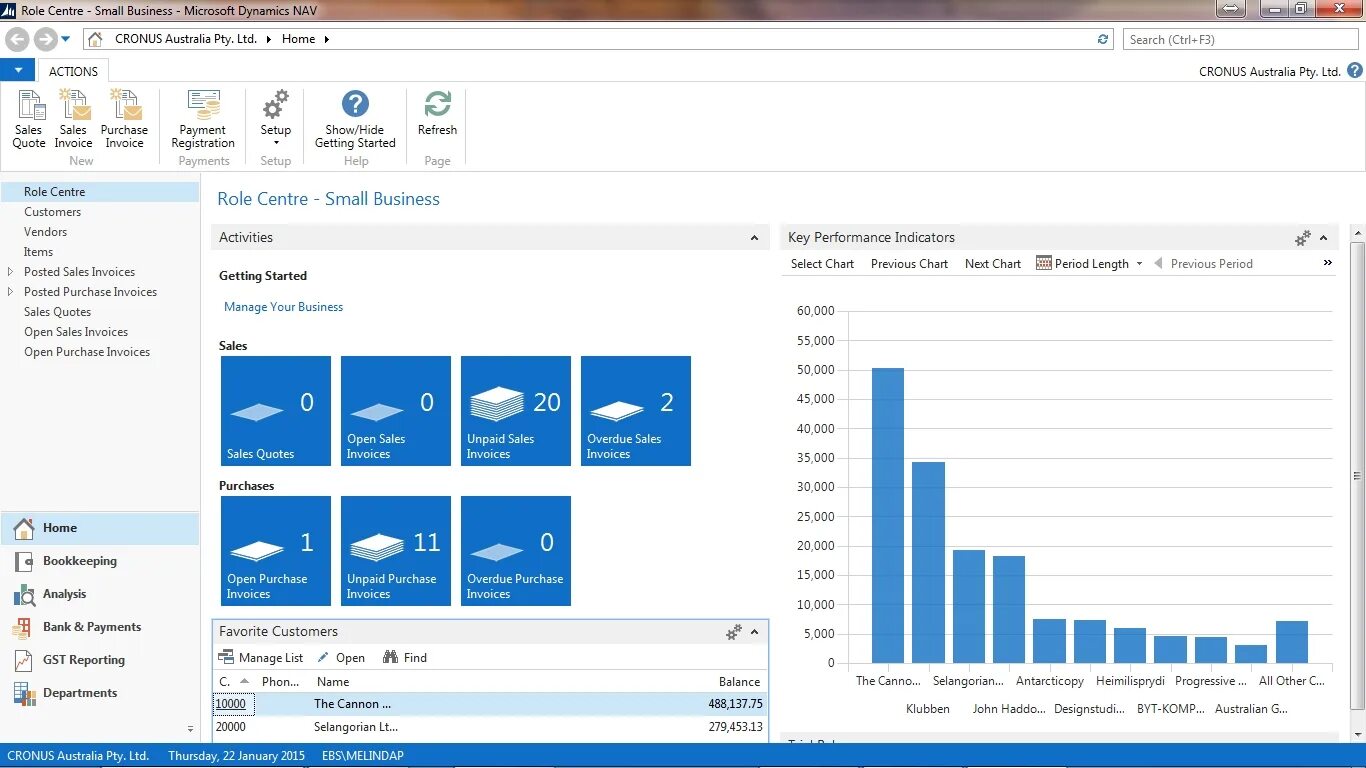Open the Period Length dropdown

(1089, 264)
